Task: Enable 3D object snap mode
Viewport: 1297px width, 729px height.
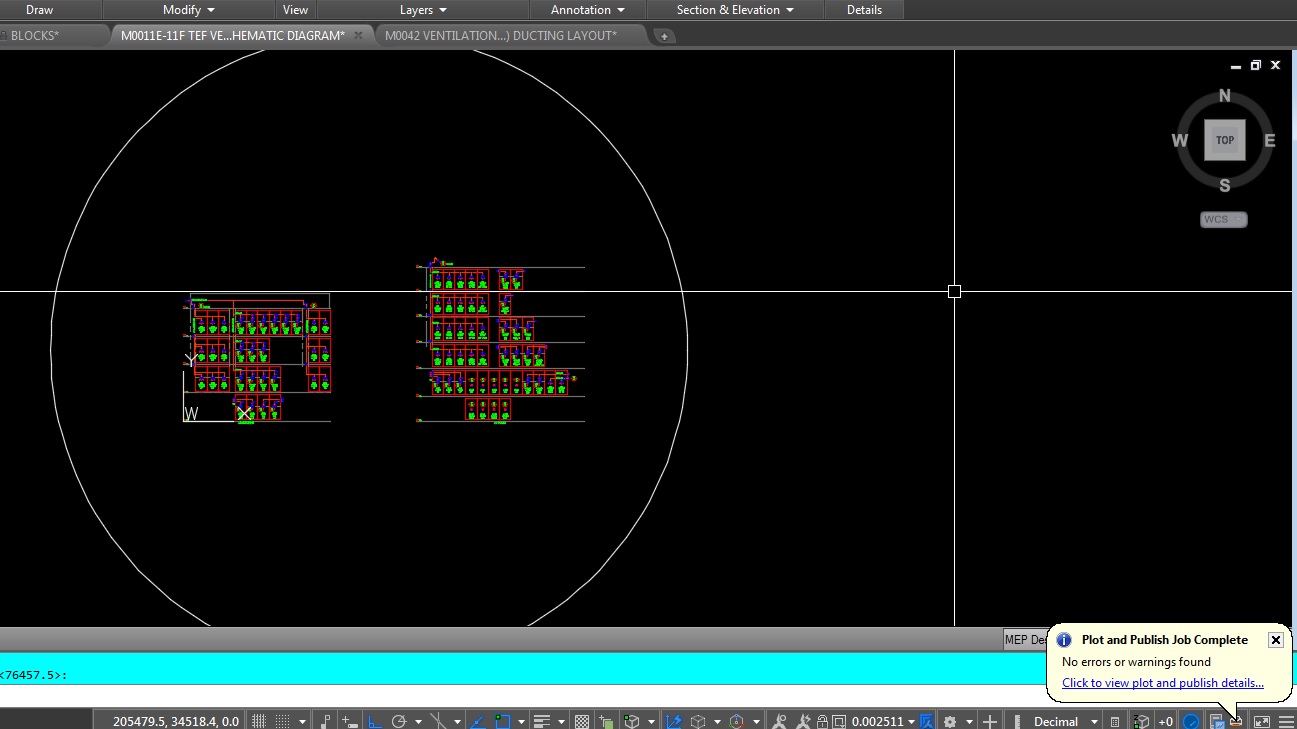Action: pyautogui.click(x=632, y=720)
